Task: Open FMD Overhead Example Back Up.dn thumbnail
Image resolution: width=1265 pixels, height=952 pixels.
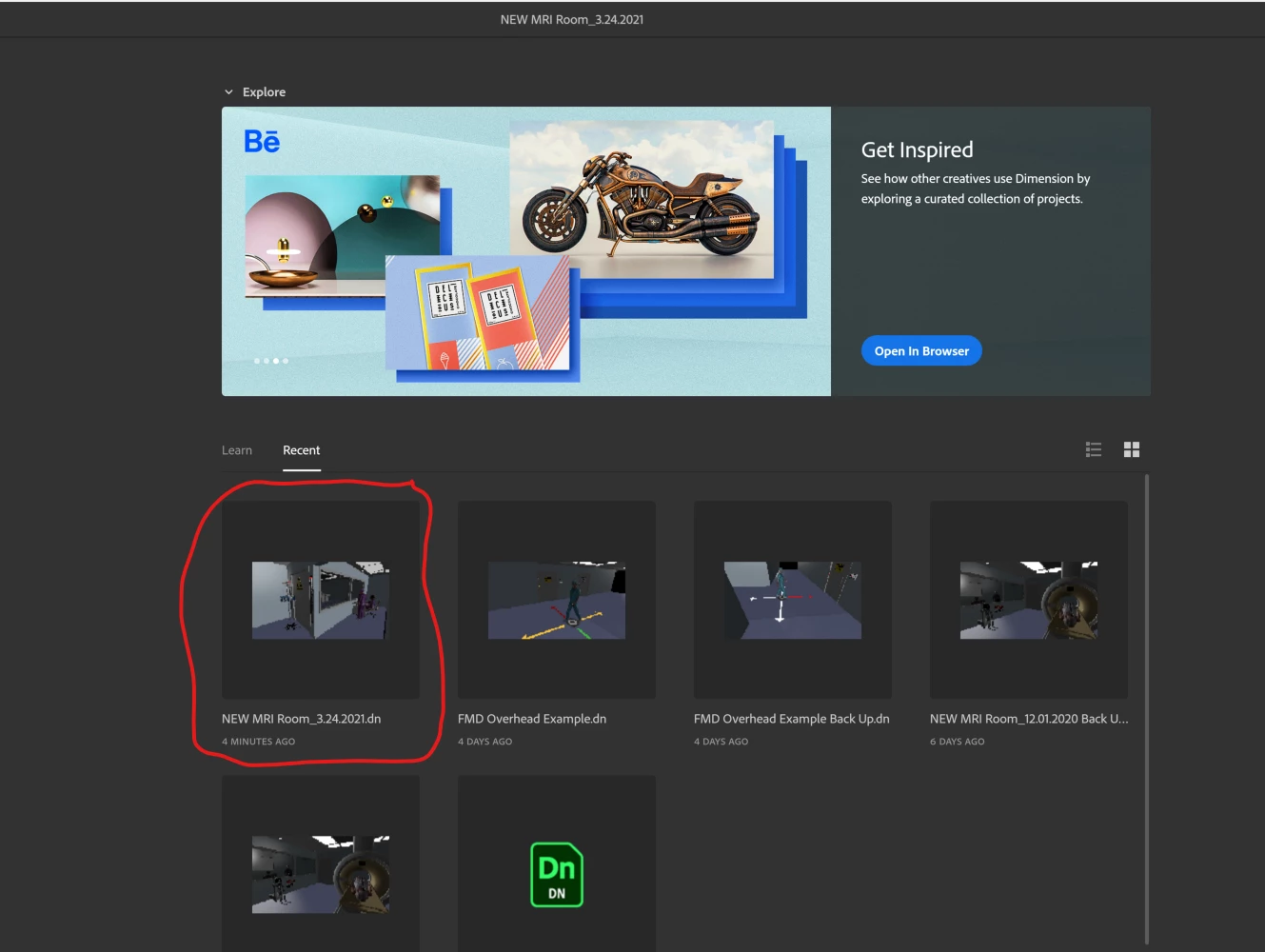Action: click(x=793, y=600)
